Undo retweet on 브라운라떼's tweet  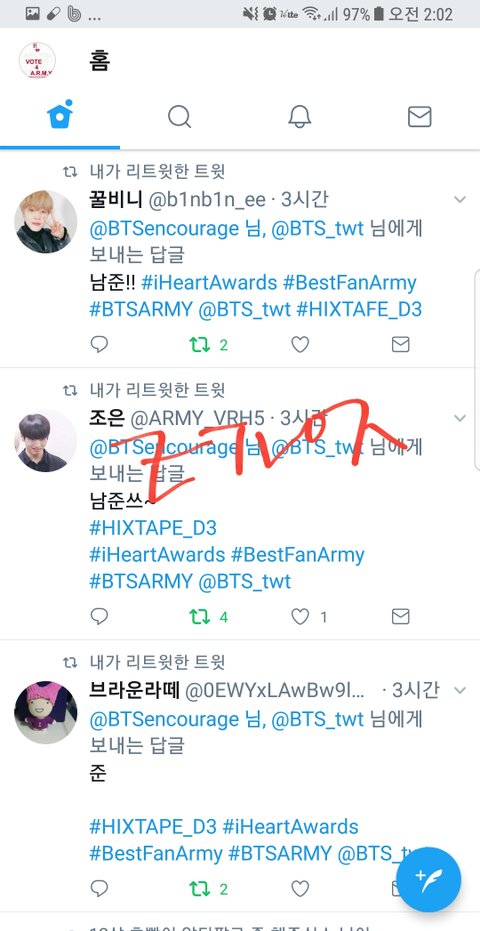click(200, 889)
